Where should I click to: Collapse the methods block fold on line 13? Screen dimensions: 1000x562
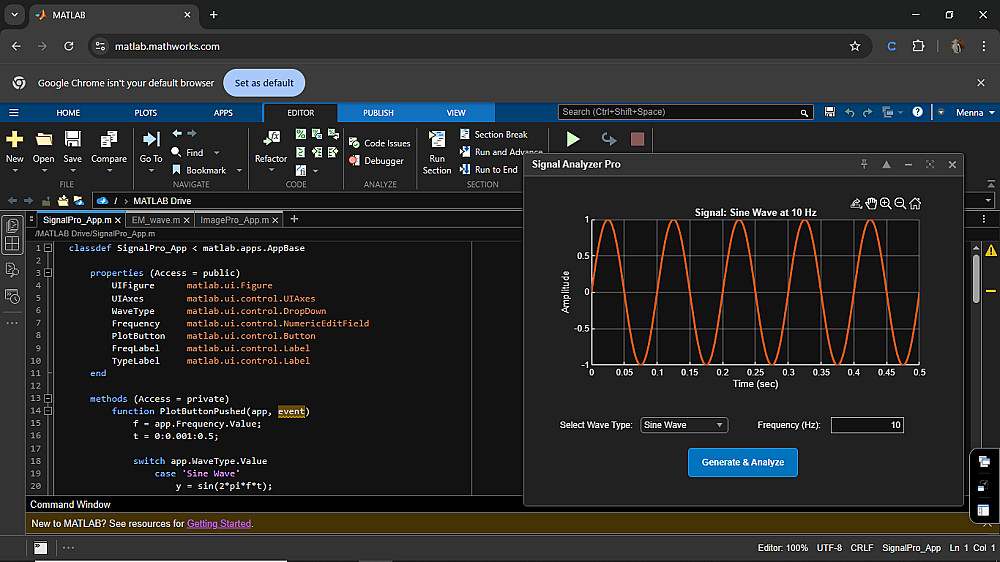pyautogui.click(x=48, y=398)
